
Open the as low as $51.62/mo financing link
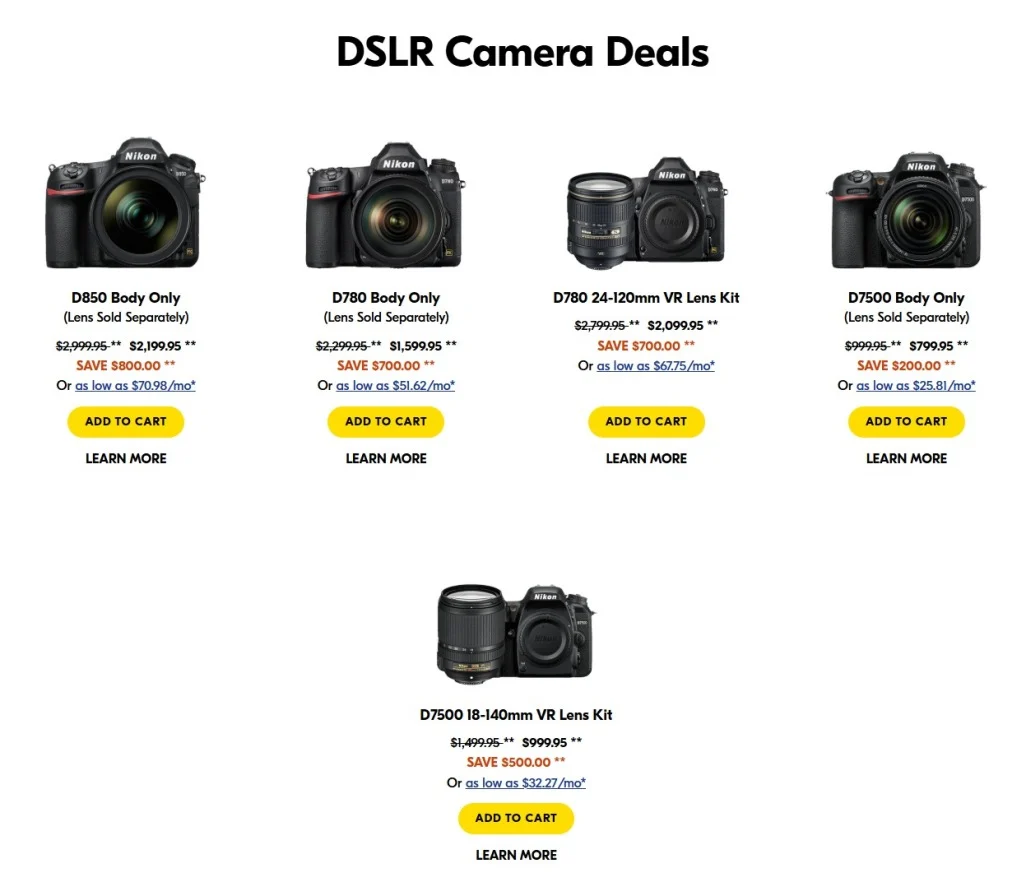(395, 385)
